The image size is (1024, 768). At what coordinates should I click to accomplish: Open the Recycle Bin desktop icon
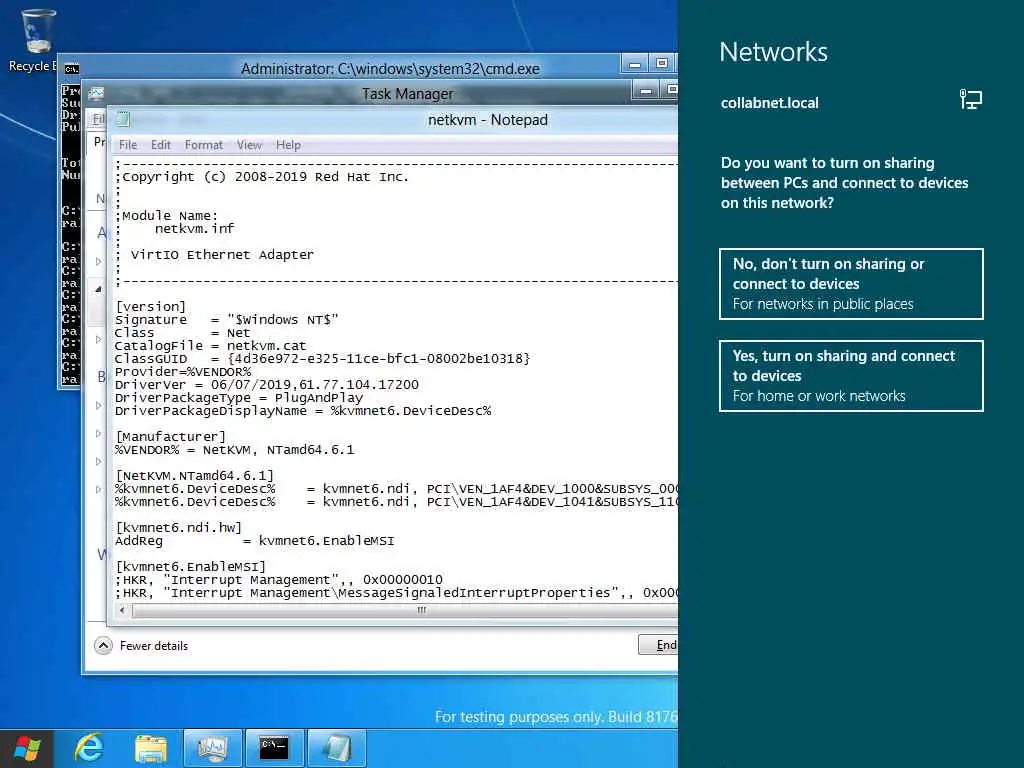coord(36,39)
